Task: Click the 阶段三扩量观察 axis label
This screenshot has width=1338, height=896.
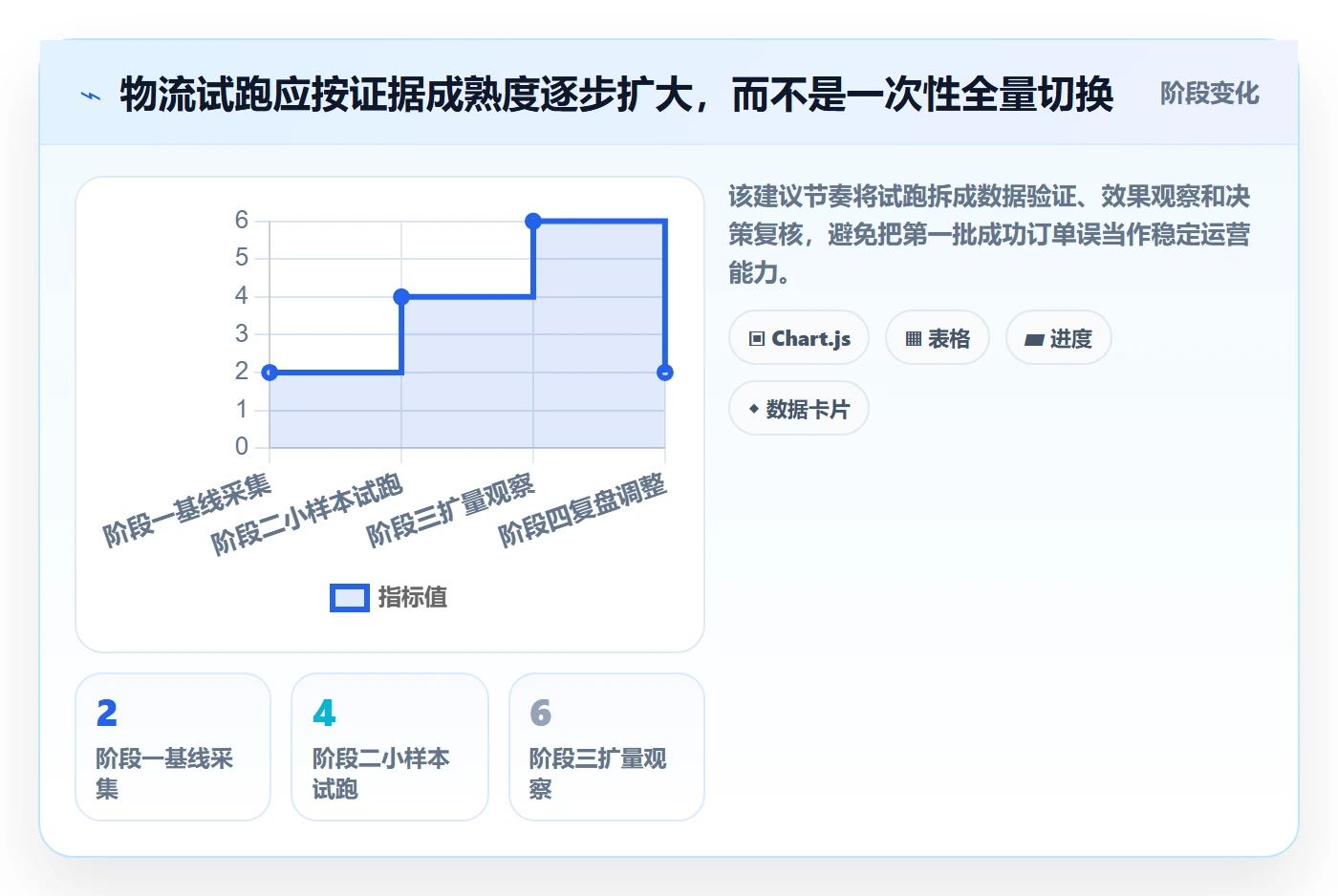Action: click(x=450, y=510)
